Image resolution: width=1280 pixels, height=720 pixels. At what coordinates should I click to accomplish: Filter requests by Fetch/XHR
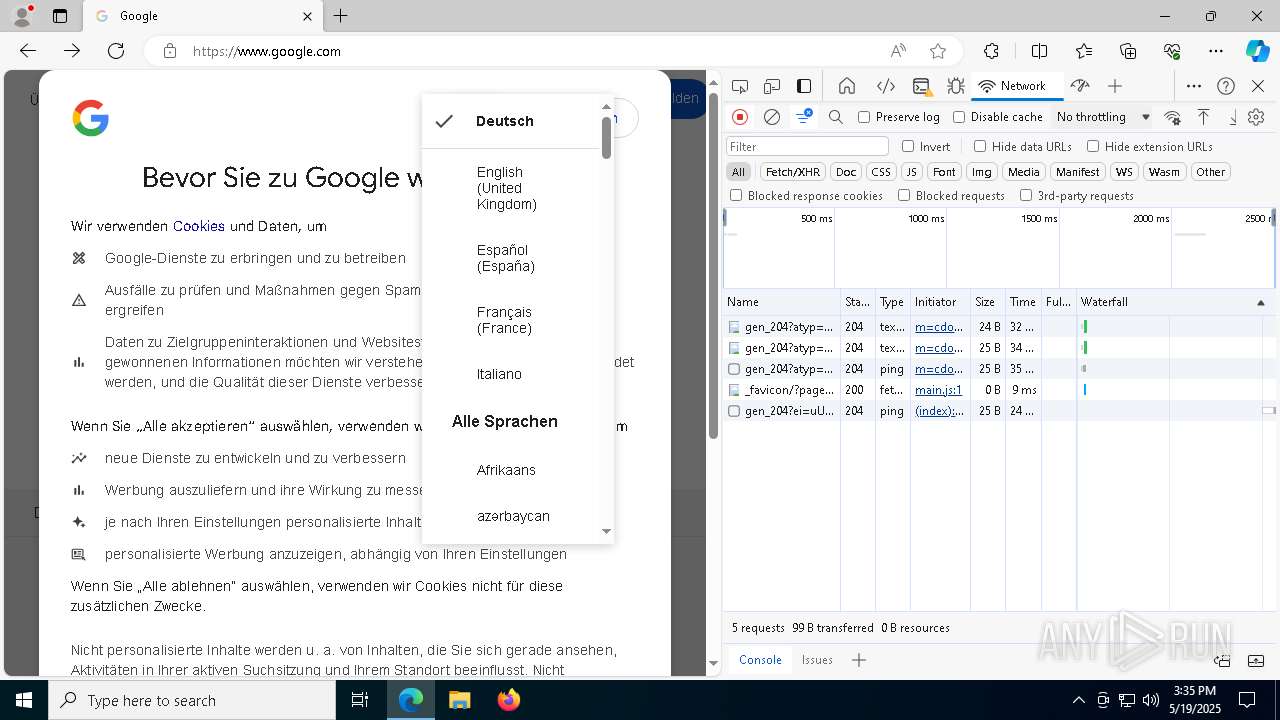click(792, 172)
